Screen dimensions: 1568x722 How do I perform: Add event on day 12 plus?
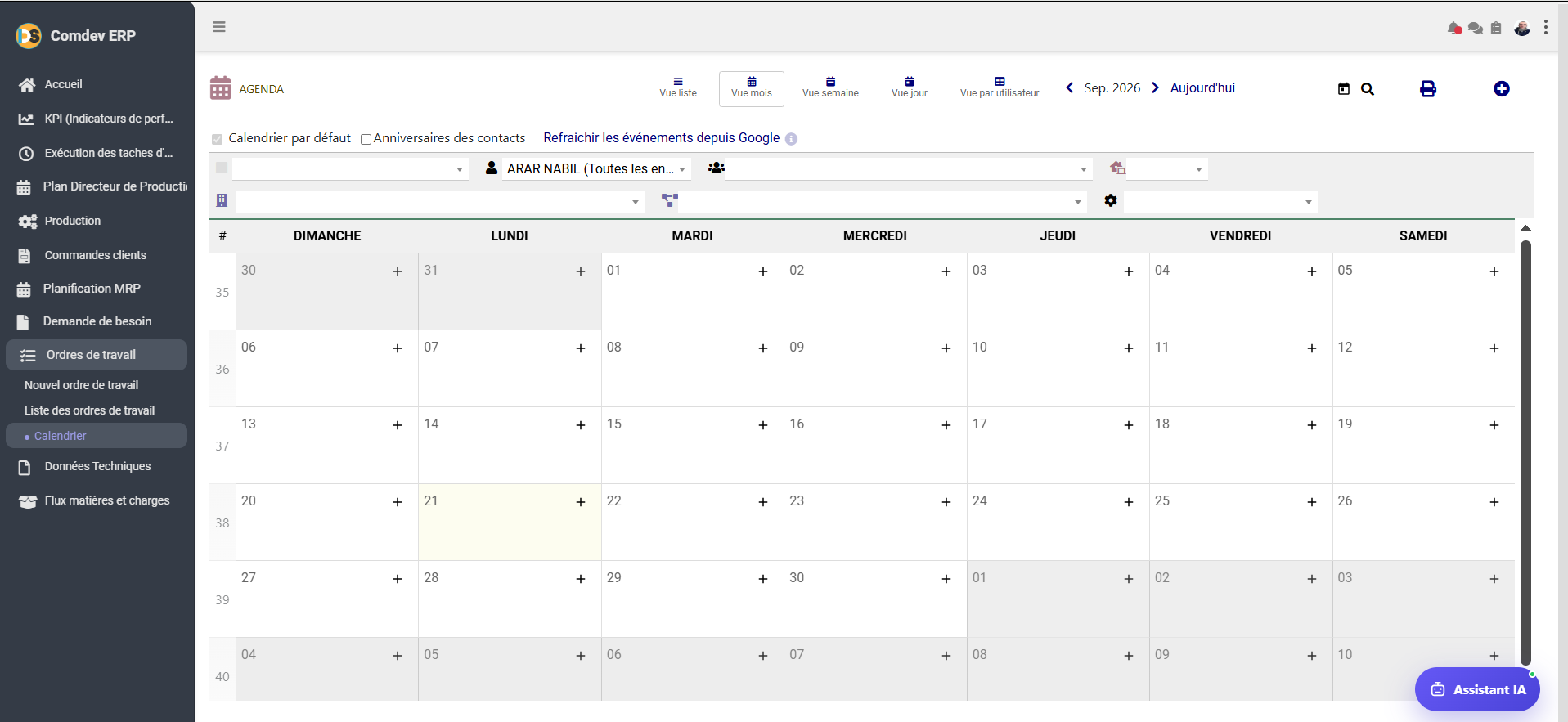point(1494,348)
